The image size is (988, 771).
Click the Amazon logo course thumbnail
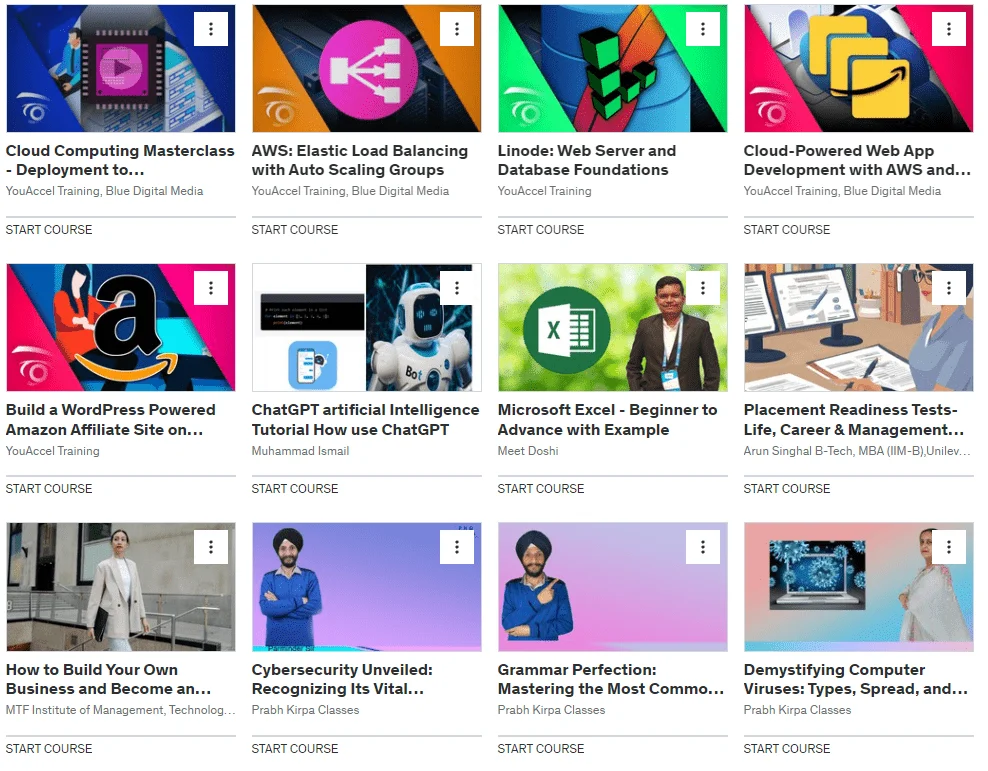tap(121, 328)
